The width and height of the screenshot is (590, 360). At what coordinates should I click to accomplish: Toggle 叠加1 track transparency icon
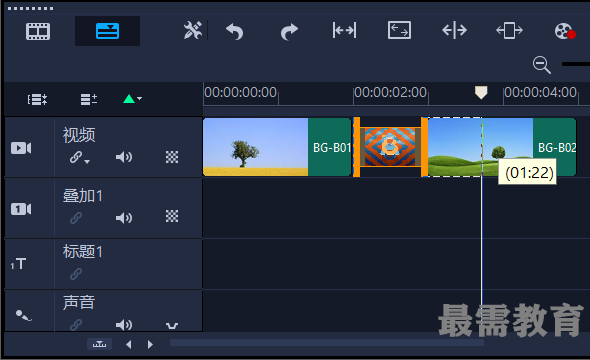click(x=172, y=216)
